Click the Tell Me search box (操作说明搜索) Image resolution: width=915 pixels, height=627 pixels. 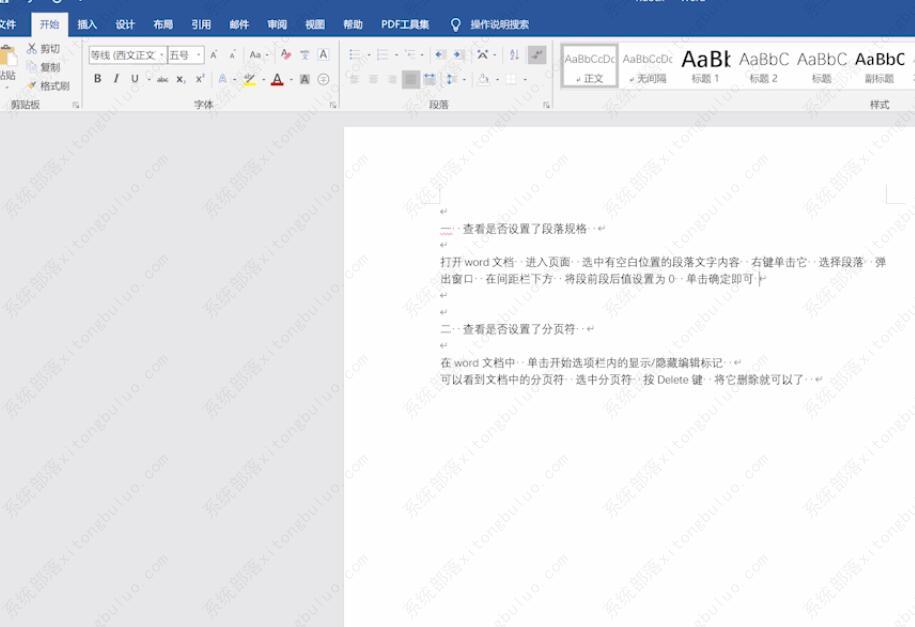(x=500, y=25)
